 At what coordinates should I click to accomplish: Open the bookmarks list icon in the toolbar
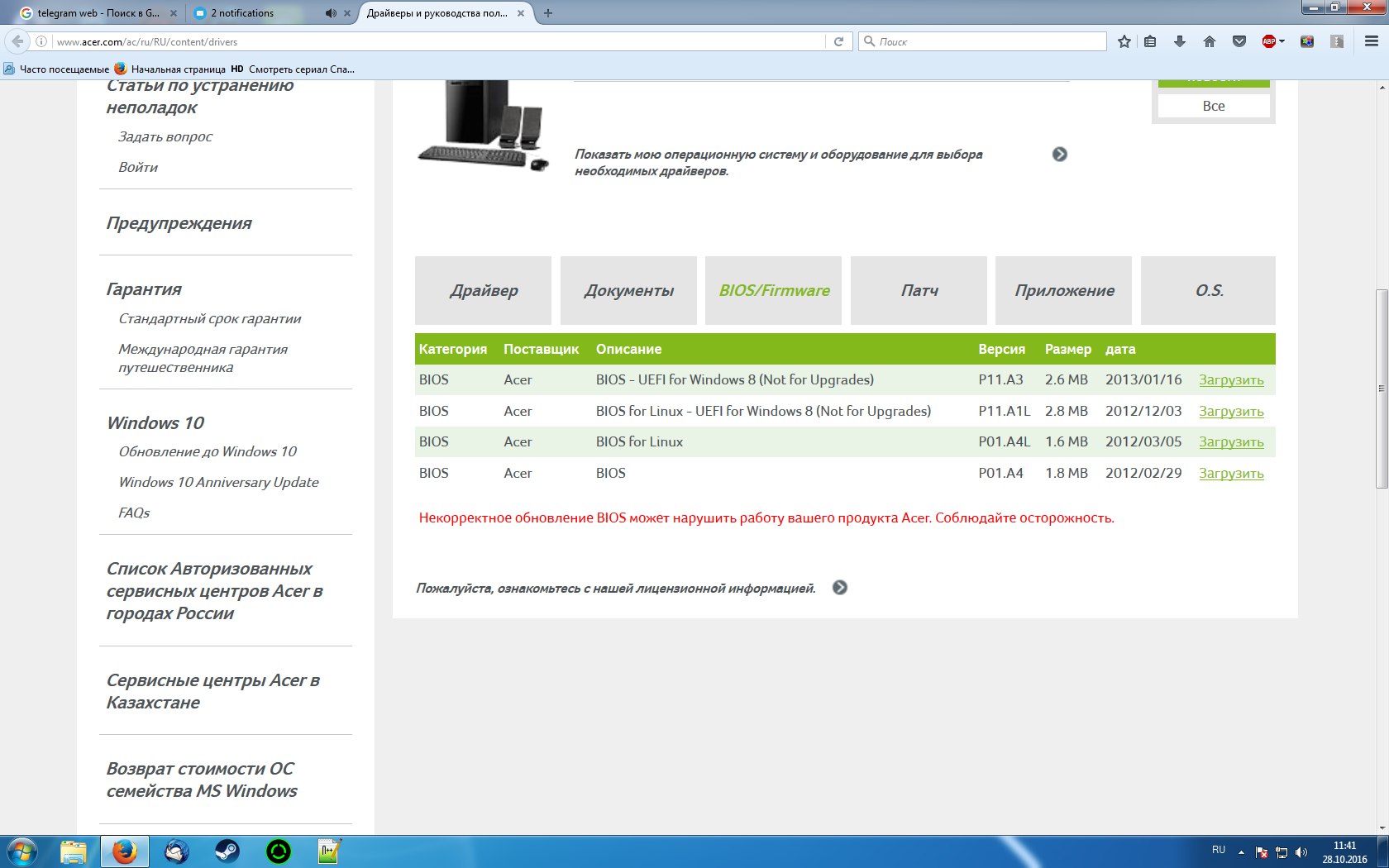click(x=1150, y=41)
